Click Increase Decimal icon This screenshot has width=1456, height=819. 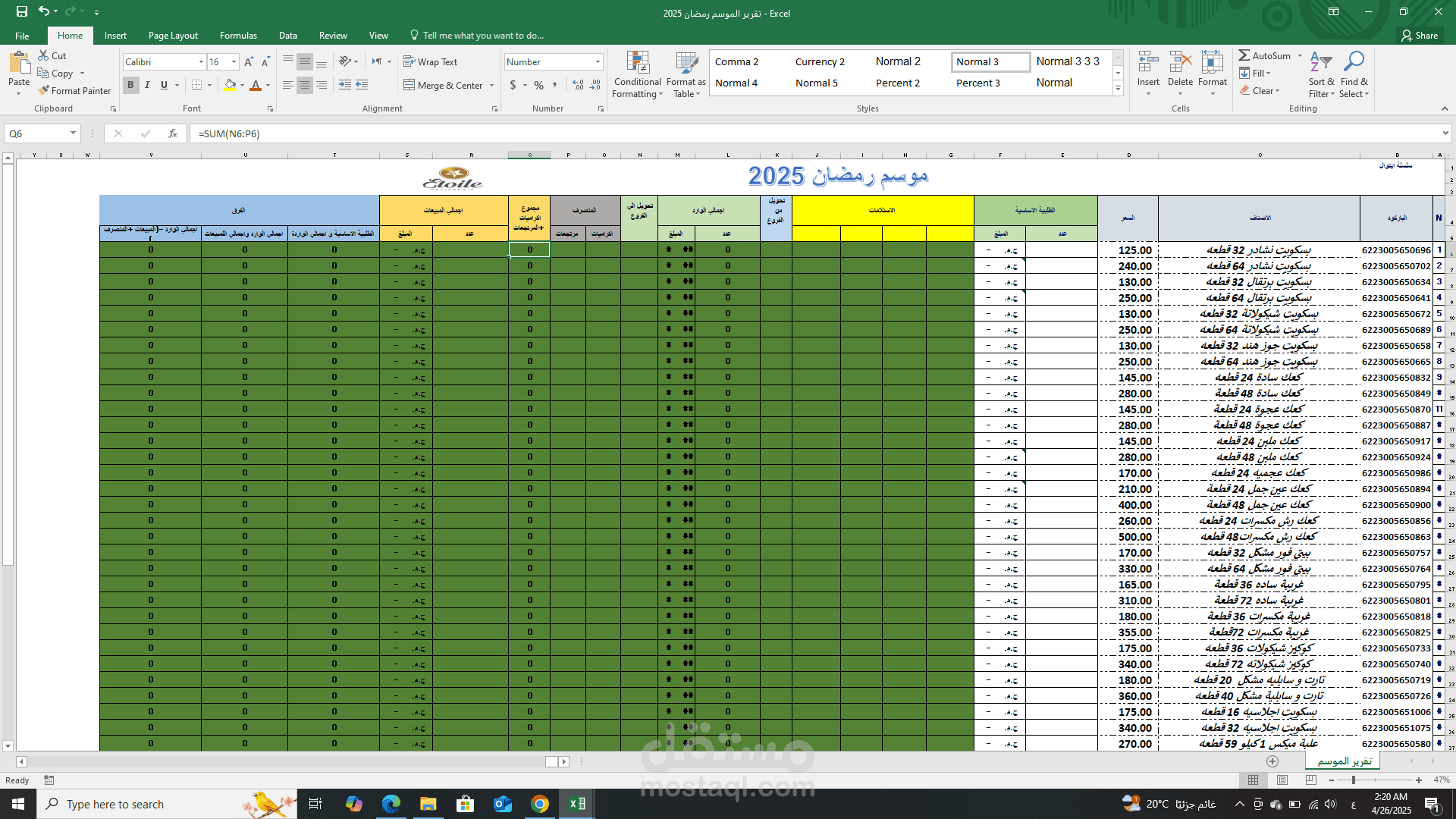tap(578, 85)
